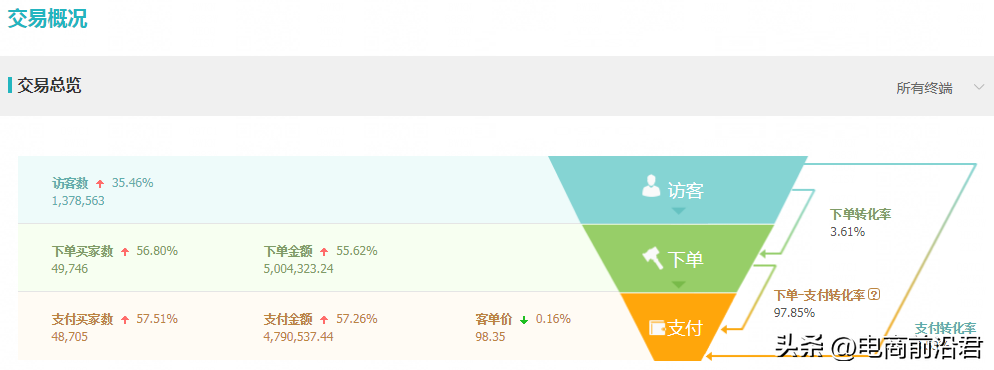Select the green 下单 funnel segment
The width and height of the screenshot is (994, 370).
click(x=678, y=258)
